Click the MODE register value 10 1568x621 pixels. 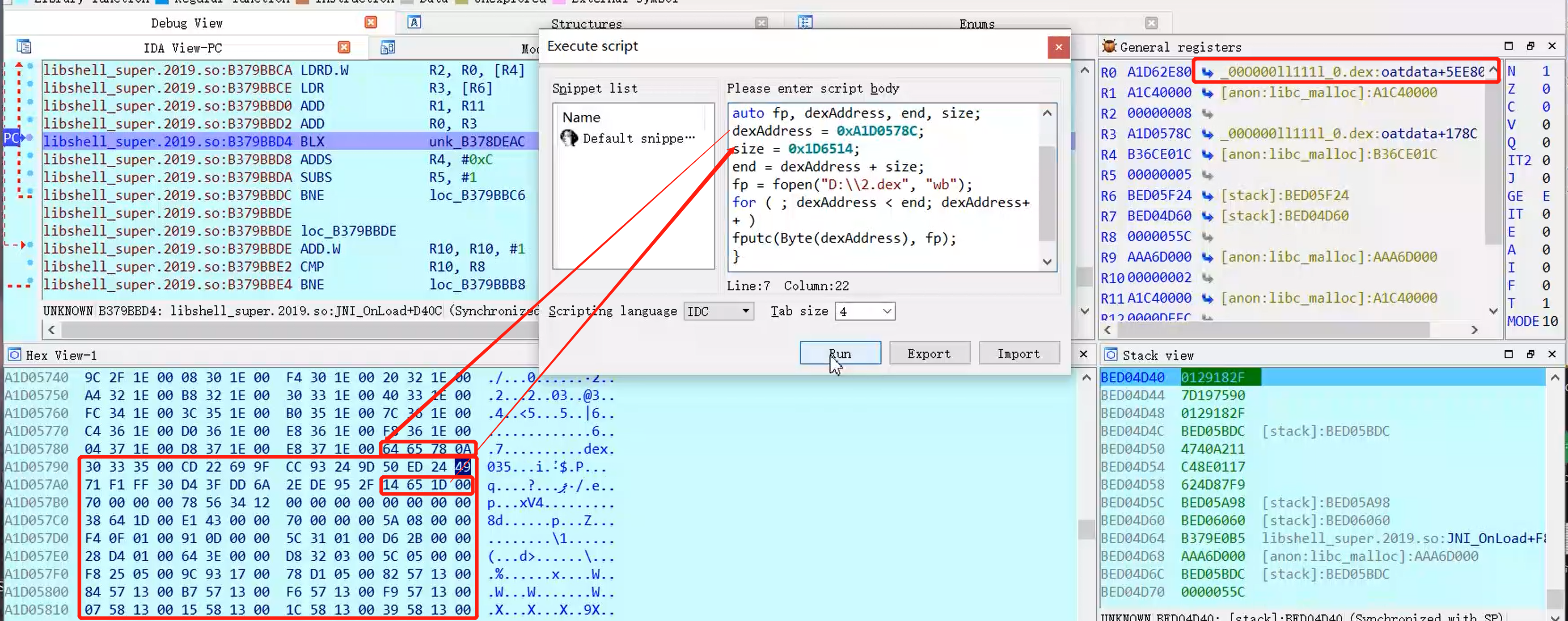pyautogui.click(x=1550, y=321)
